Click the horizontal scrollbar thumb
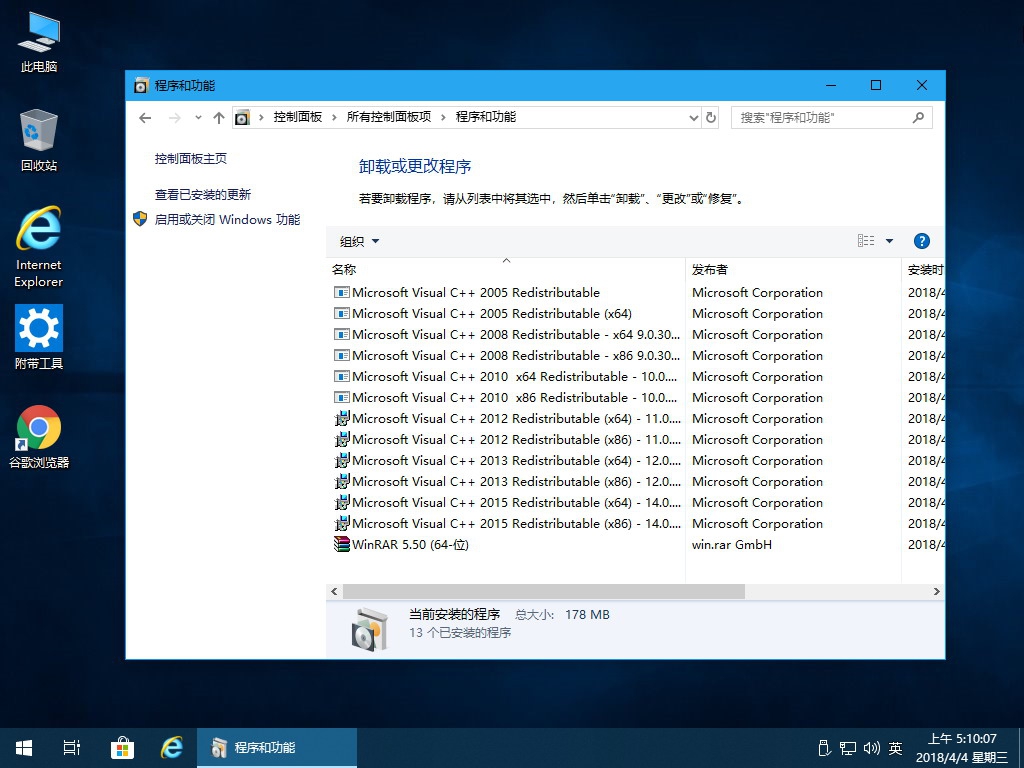1024x768 pixels. point(543,592)
